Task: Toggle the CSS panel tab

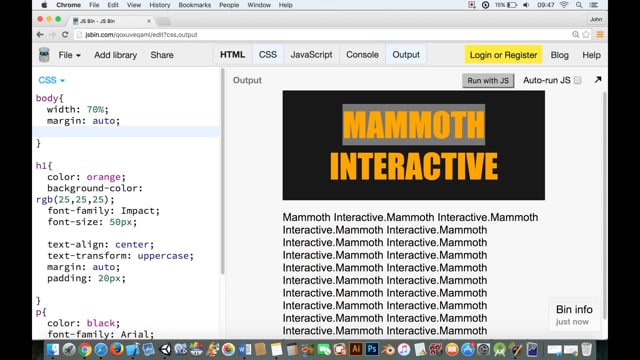Action: point(268,55)
